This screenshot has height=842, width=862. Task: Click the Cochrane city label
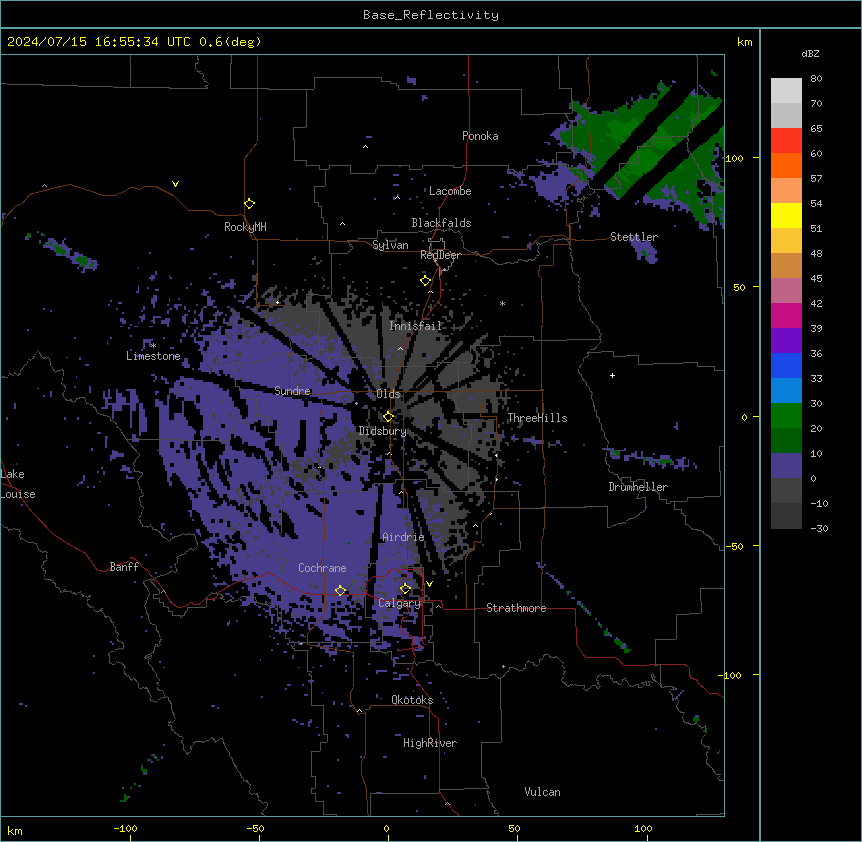pos(322,568)
